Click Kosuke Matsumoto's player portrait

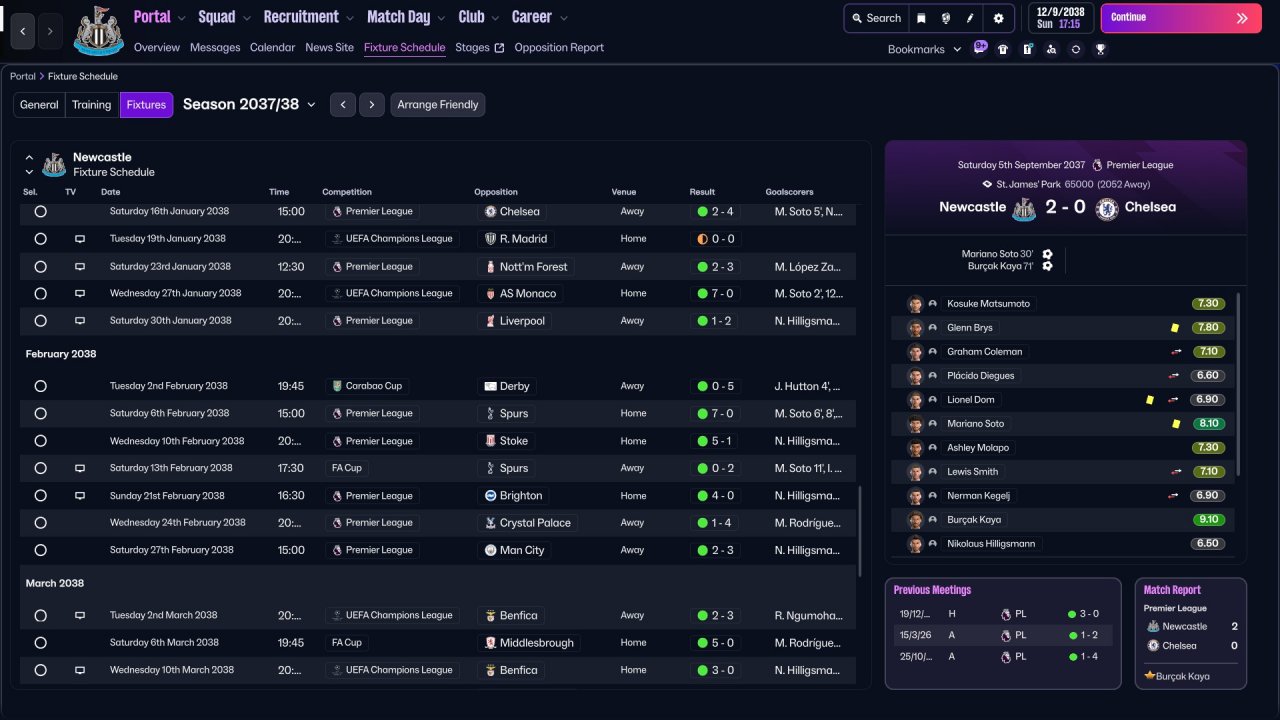(914, 304)
